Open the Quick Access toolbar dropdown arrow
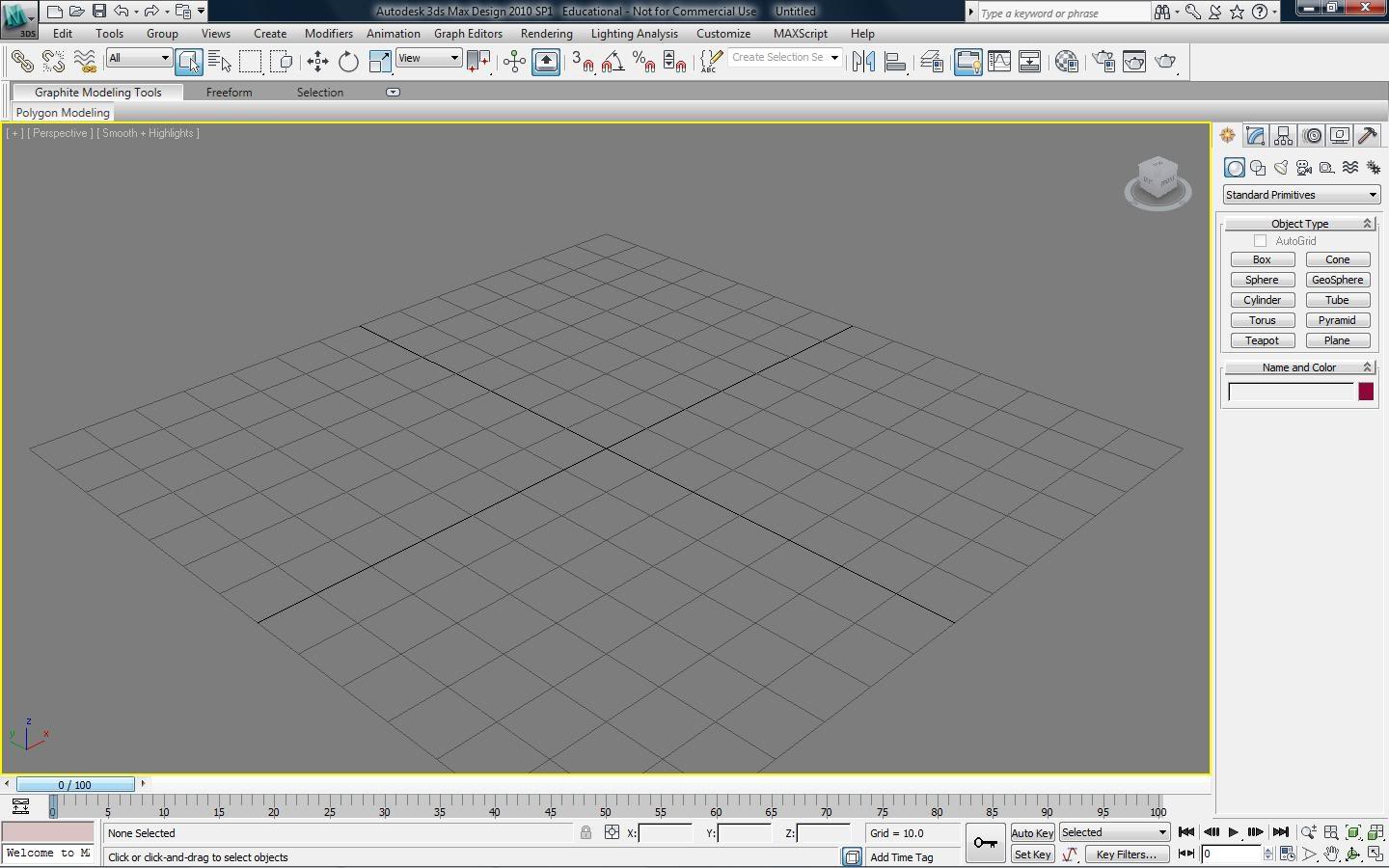 pos(201,12)
